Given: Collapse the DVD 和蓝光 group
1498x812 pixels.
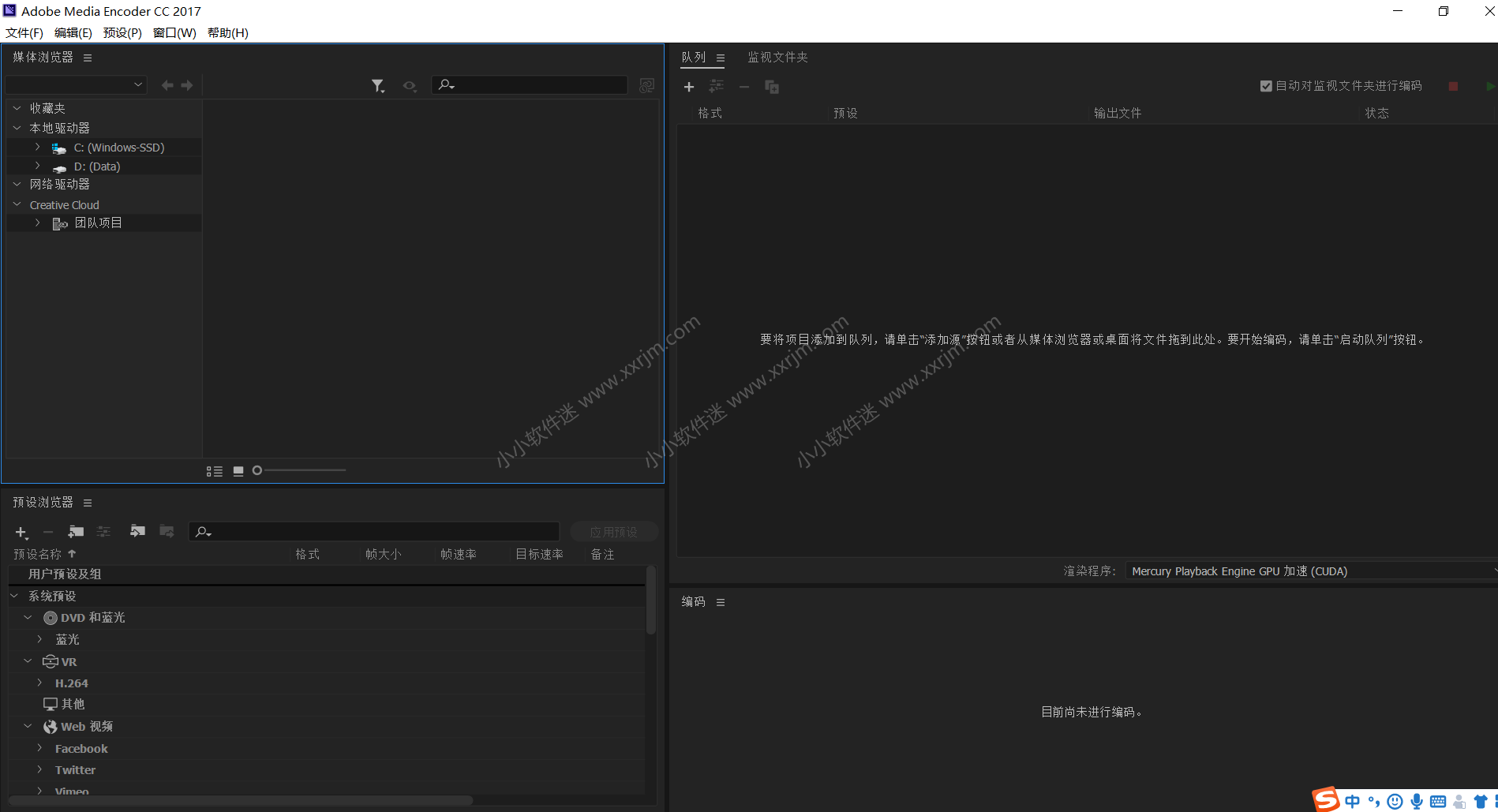Looking at the screenshot, I should pos(28,617).
